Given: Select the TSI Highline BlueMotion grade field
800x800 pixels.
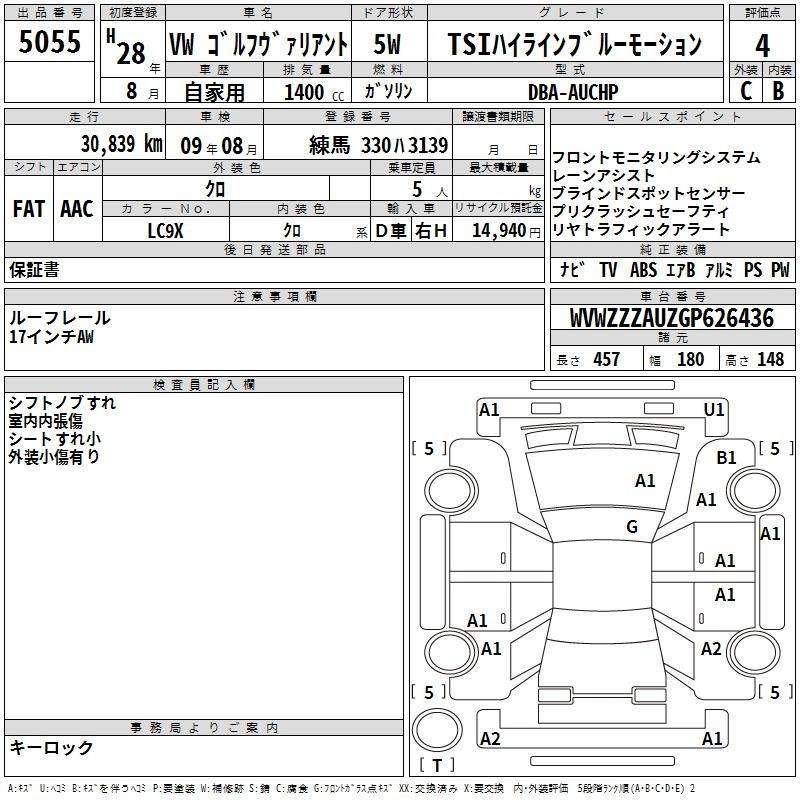Looking at the screenshot, I should coord(574,45).
